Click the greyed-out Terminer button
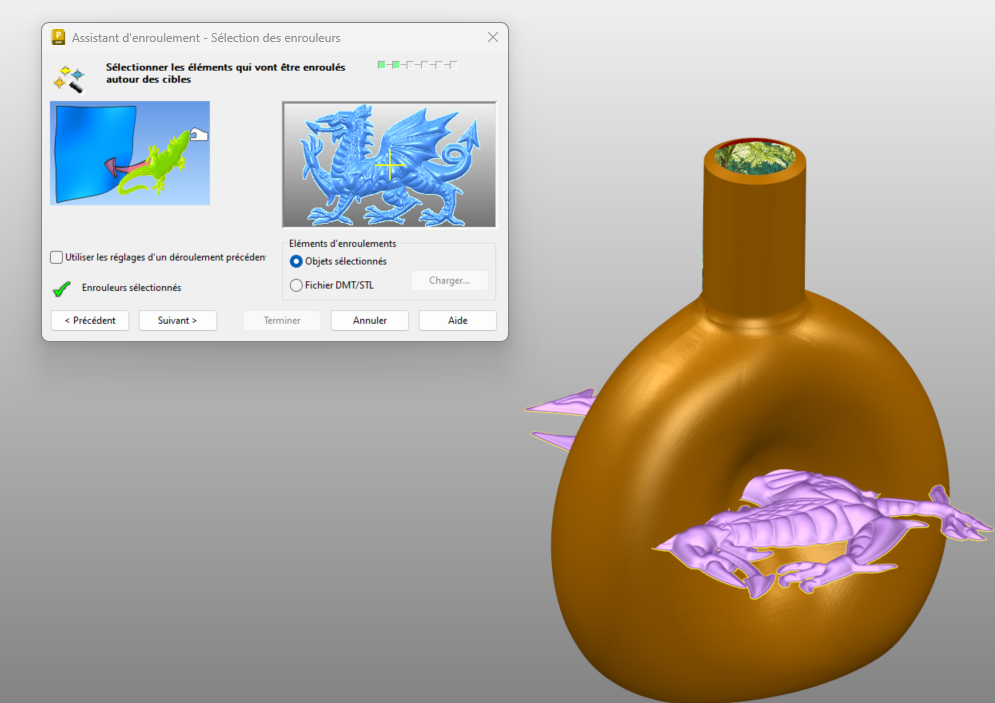 click(x=282, y=320)
